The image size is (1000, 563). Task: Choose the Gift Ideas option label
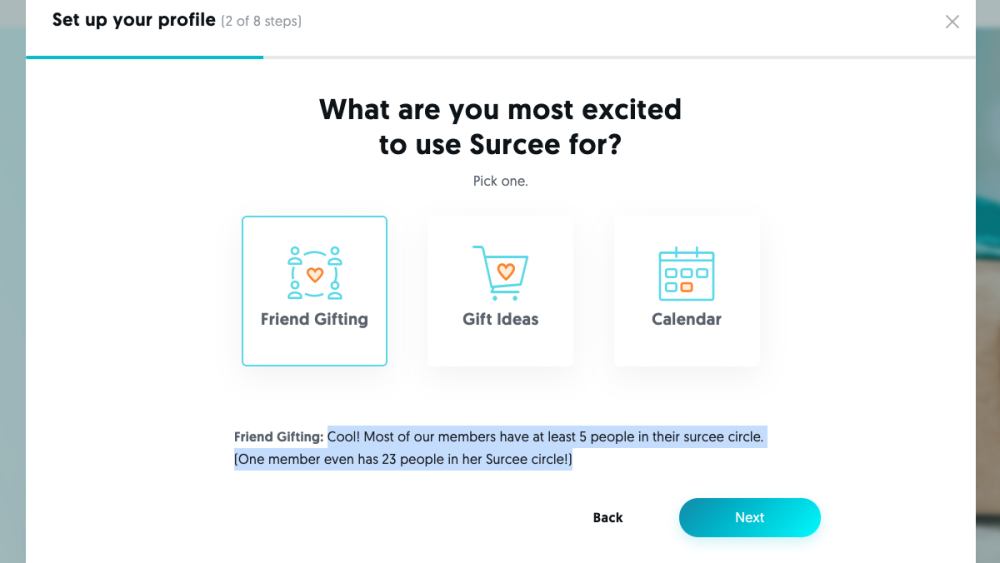(500, 319)
